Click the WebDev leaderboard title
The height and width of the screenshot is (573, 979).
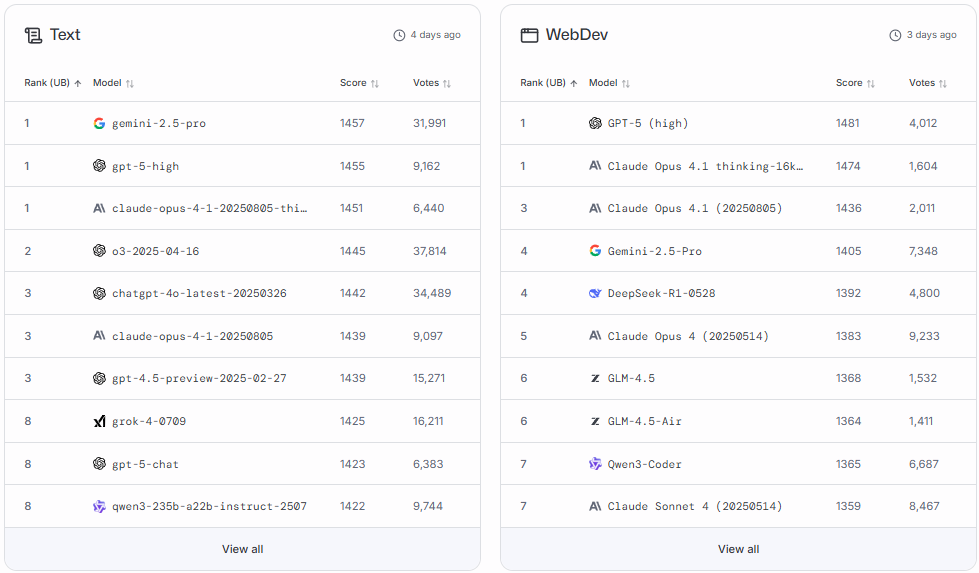[577, 35]
